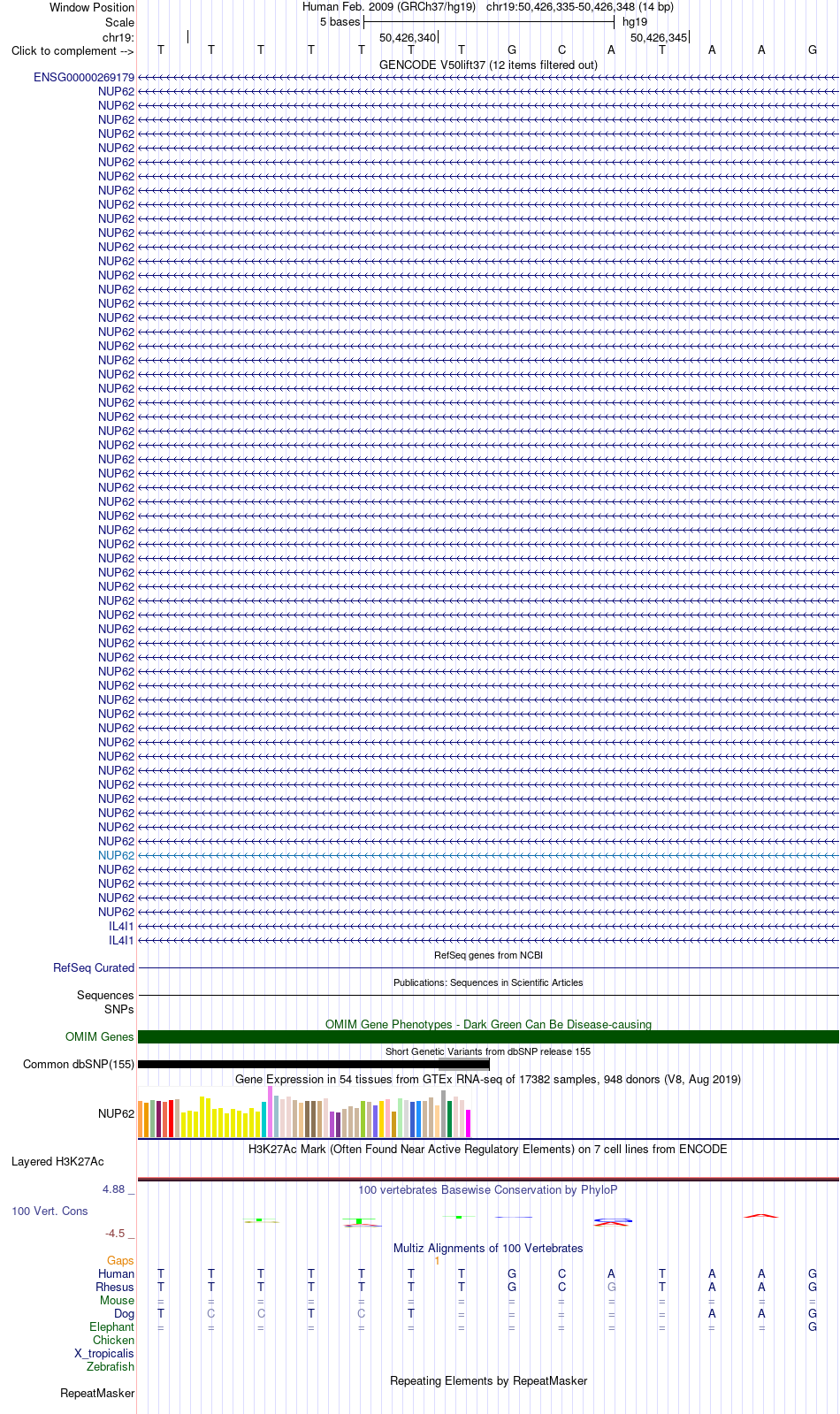Click the GENCODE V50lift37 track title

click(488, 65)
